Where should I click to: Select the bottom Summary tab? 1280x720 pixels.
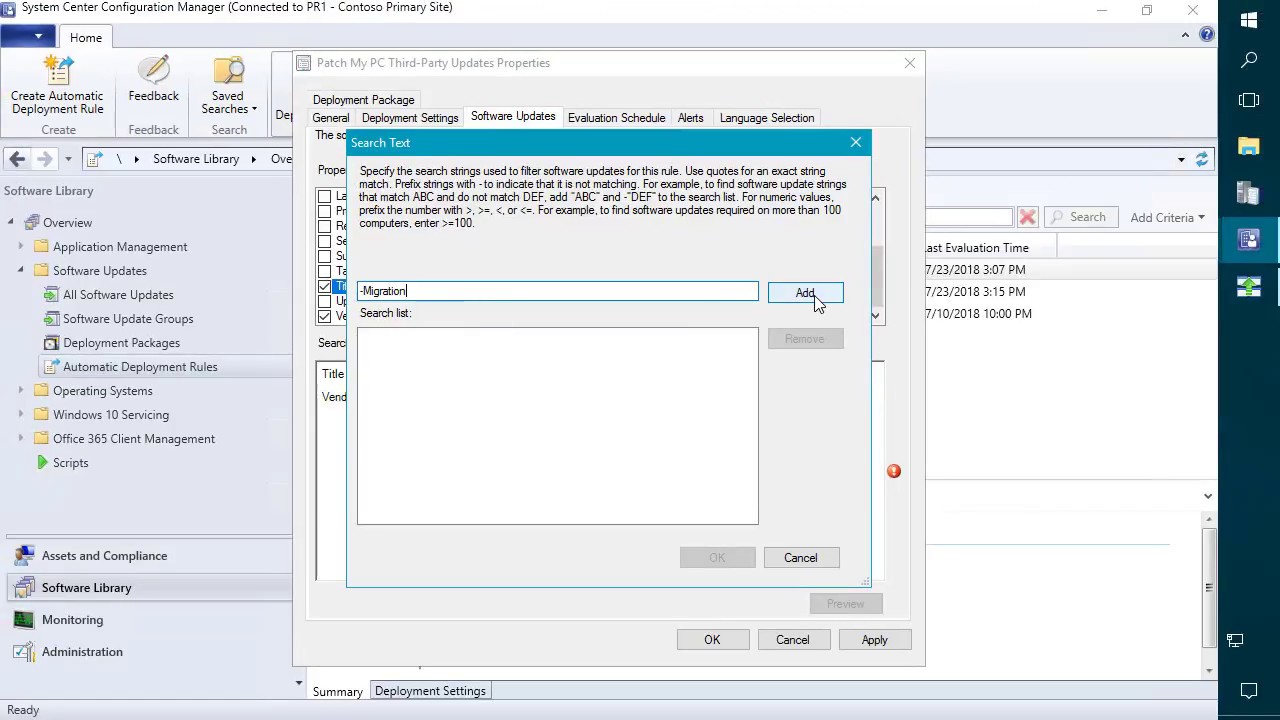338,692
